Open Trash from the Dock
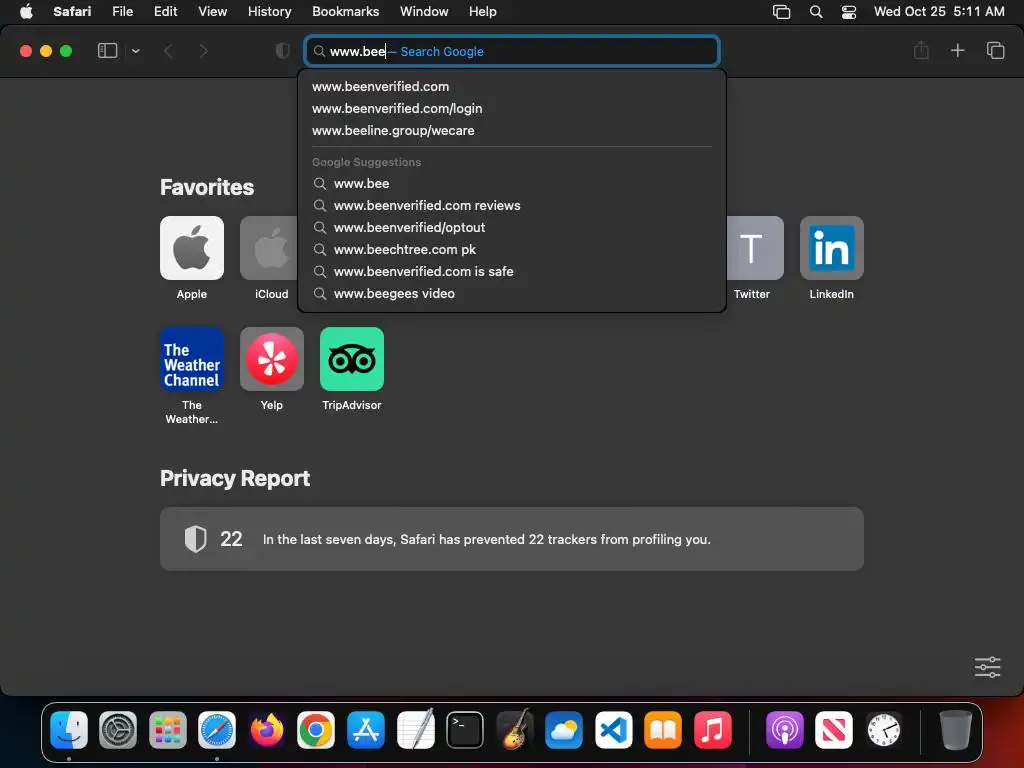The width and height of the screenshot is (1024, 768). coord(955,729)
